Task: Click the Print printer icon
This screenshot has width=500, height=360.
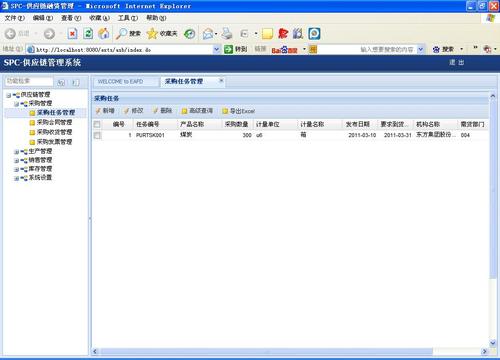Action: click(x=227, y=33)
